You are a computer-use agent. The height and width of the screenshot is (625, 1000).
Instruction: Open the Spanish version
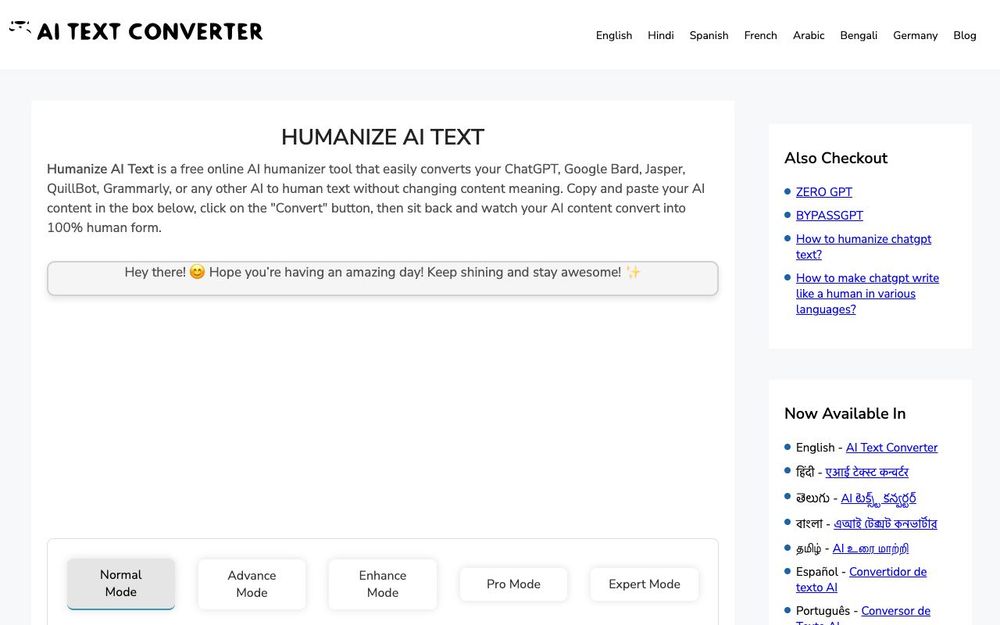click(x=708, y=35)
